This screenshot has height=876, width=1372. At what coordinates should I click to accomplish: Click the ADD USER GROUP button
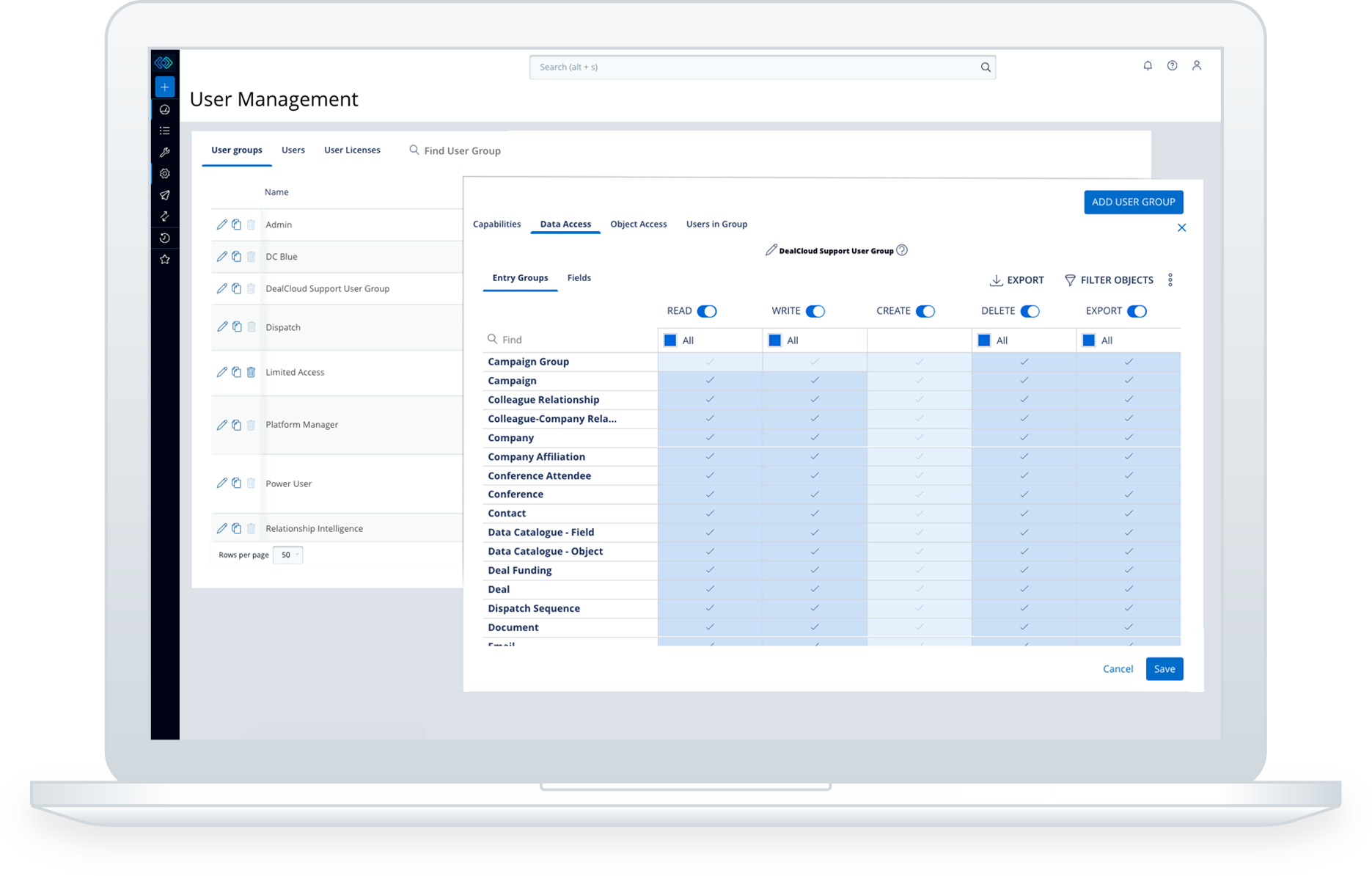tap(1133, 202)
